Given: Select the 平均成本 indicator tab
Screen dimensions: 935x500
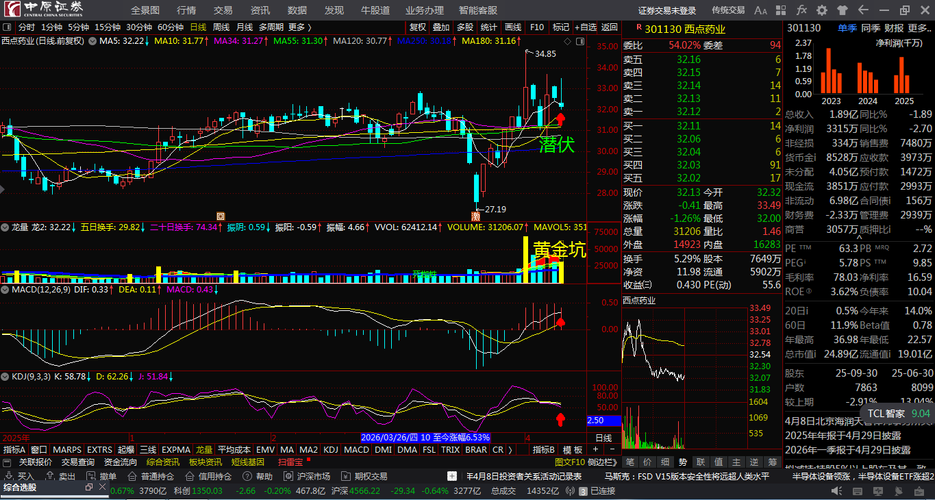Looking at the screenshot, I should click(x=234, y=449).
